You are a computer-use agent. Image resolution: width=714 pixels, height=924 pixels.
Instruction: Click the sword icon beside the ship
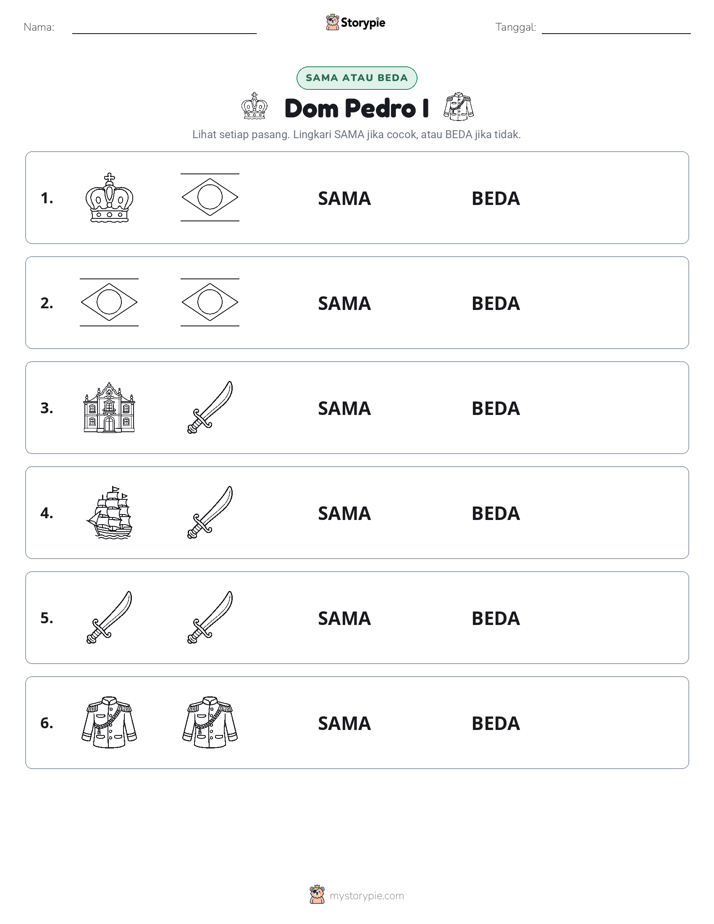[210, 512]
